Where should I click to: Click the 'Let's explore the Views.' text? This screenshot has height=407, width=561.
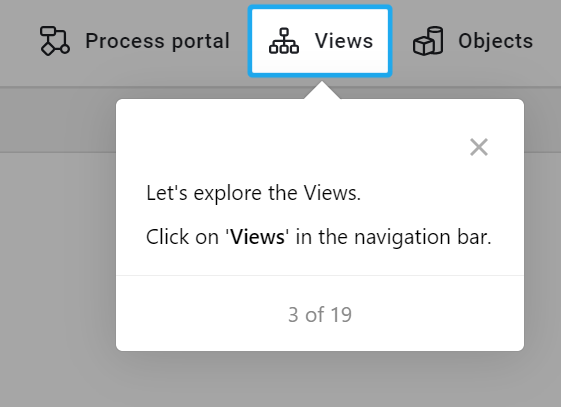[x=254, y=193]
